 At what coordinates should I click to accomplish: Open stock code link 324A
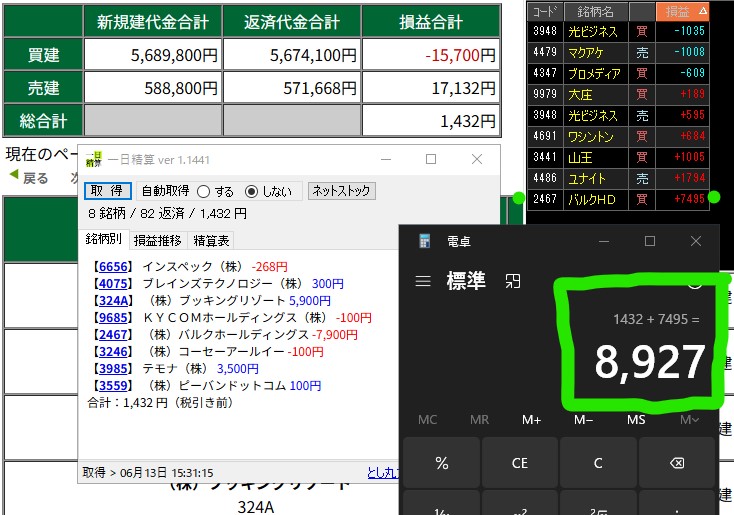click(x=113, y=300)
